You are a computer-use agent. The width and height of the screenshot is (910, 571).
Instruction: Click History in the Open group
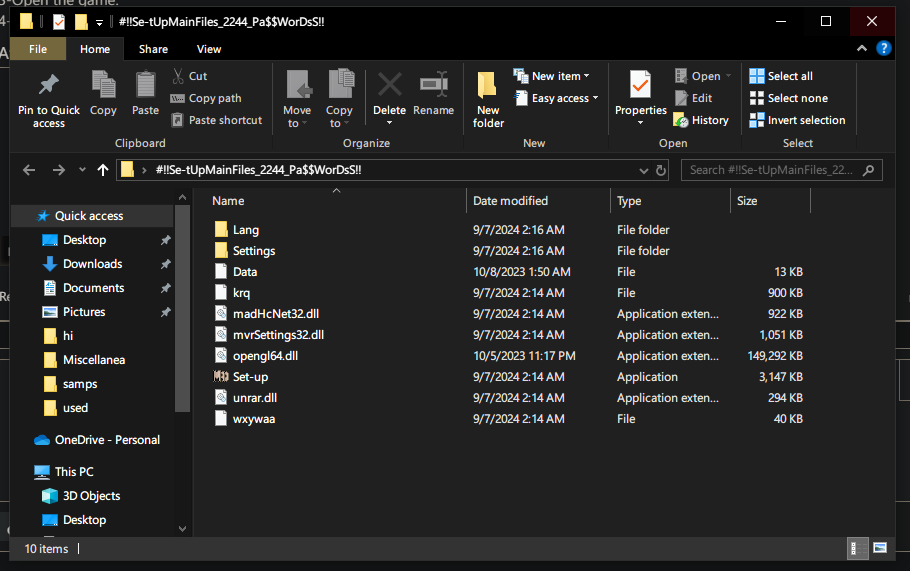coord(701,120)
